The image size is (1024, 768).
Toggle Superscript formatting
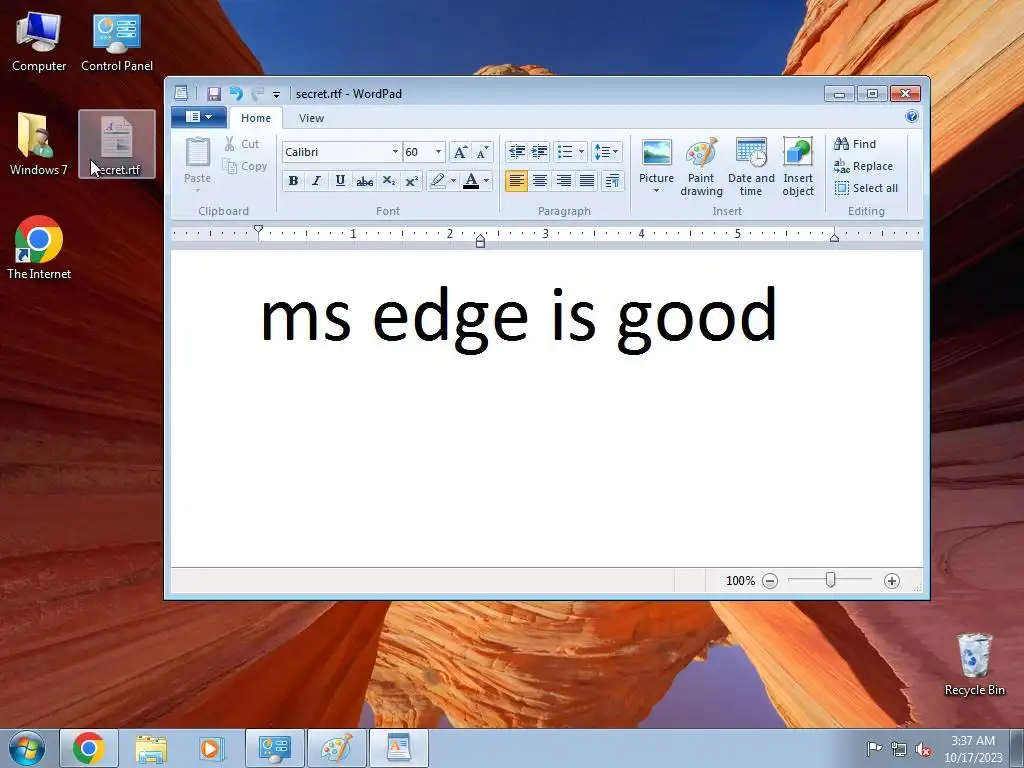coord(411,181)
